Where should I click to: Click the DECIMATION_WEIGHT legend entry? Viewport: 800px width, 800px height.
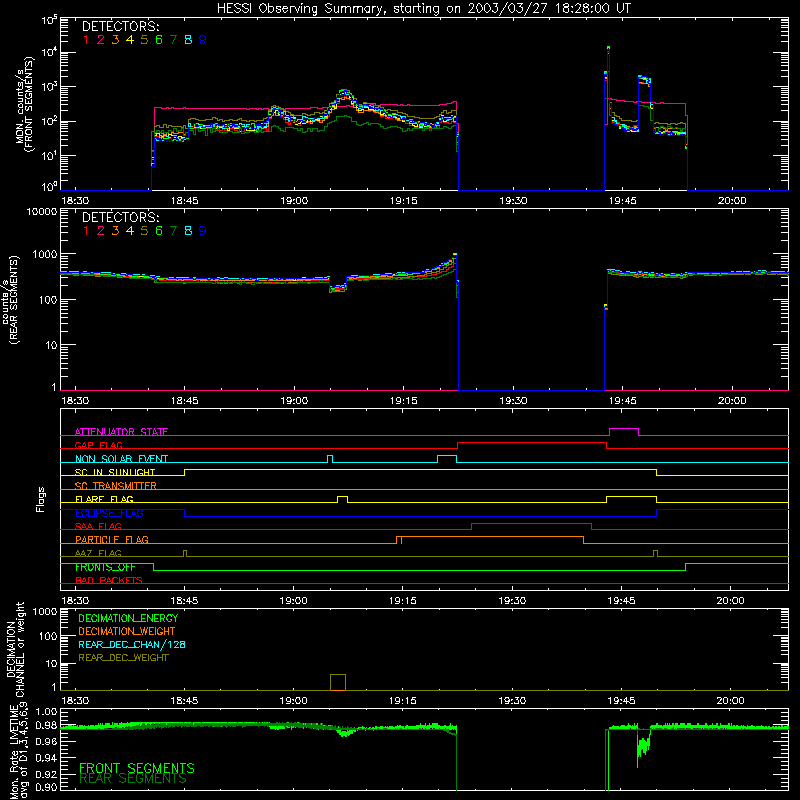[x=127, y=631]
